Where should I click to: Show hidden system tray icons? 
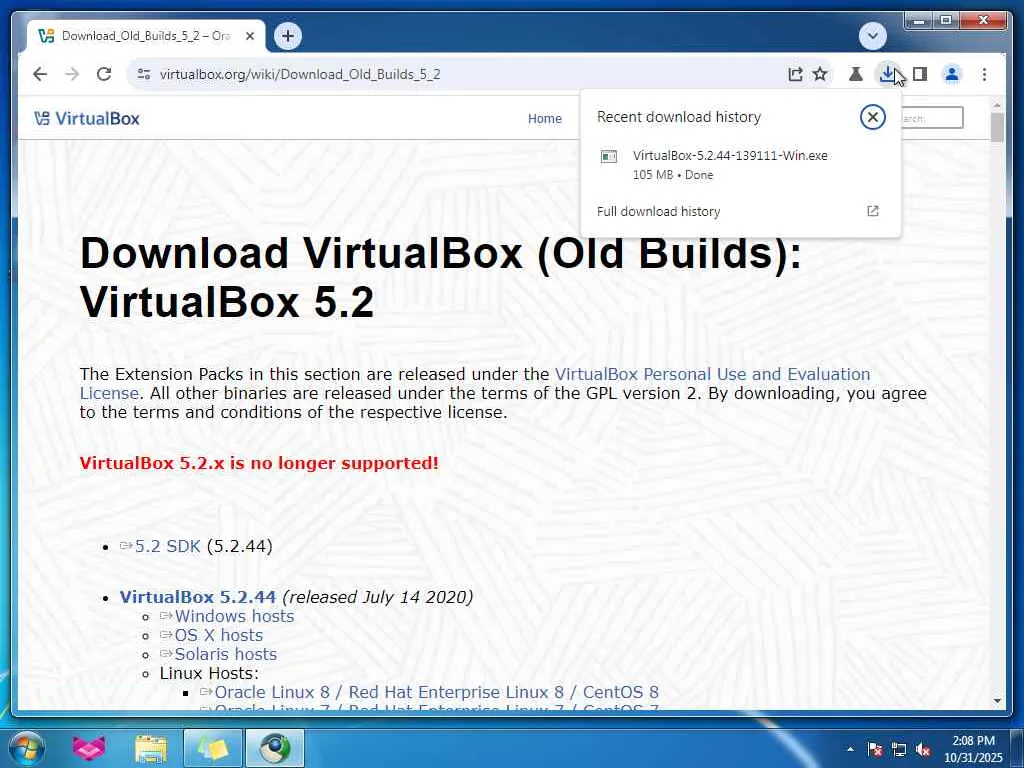[x=850, y=749]
